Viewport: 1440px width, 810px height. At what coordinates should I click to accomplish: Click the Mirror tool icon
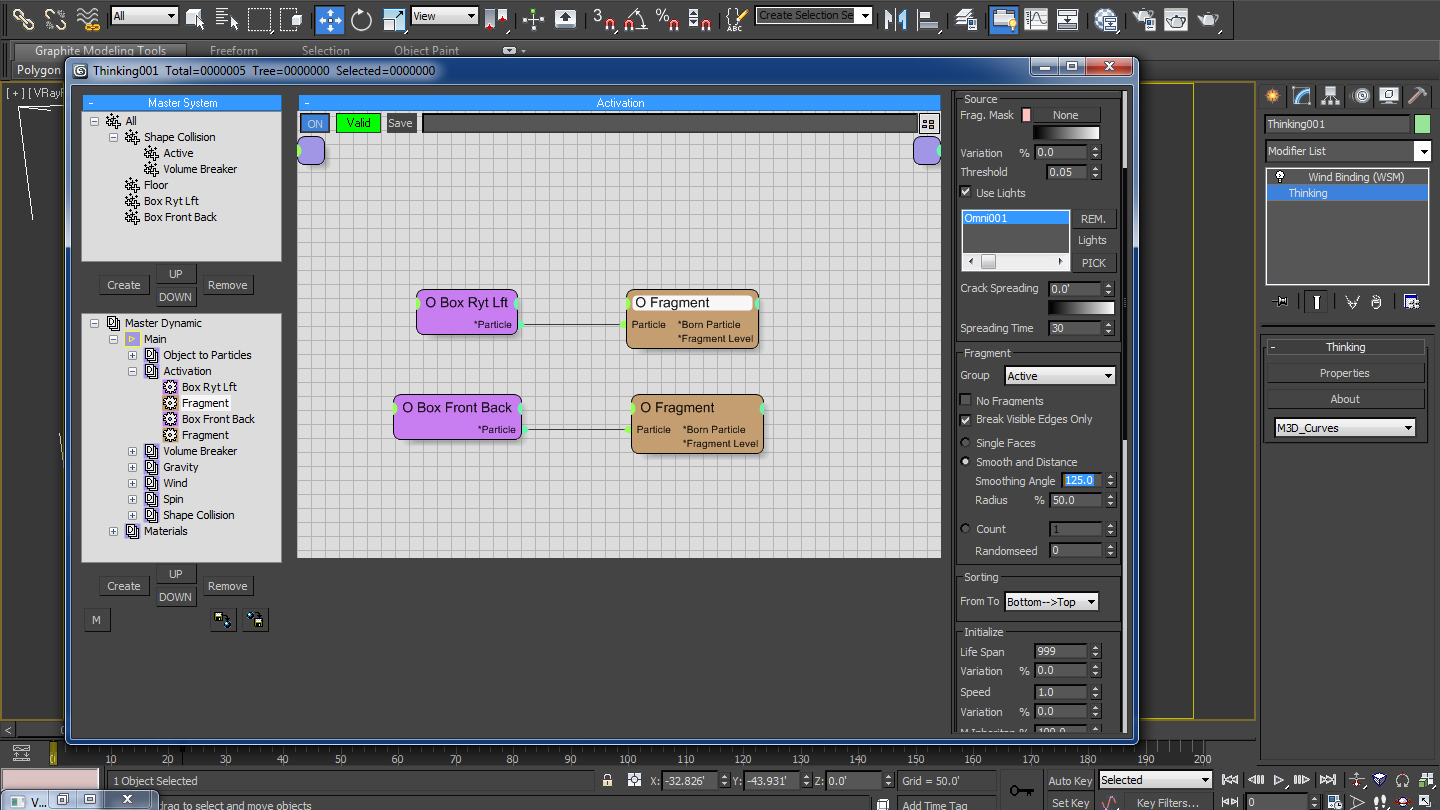click(x=896, y=18)
